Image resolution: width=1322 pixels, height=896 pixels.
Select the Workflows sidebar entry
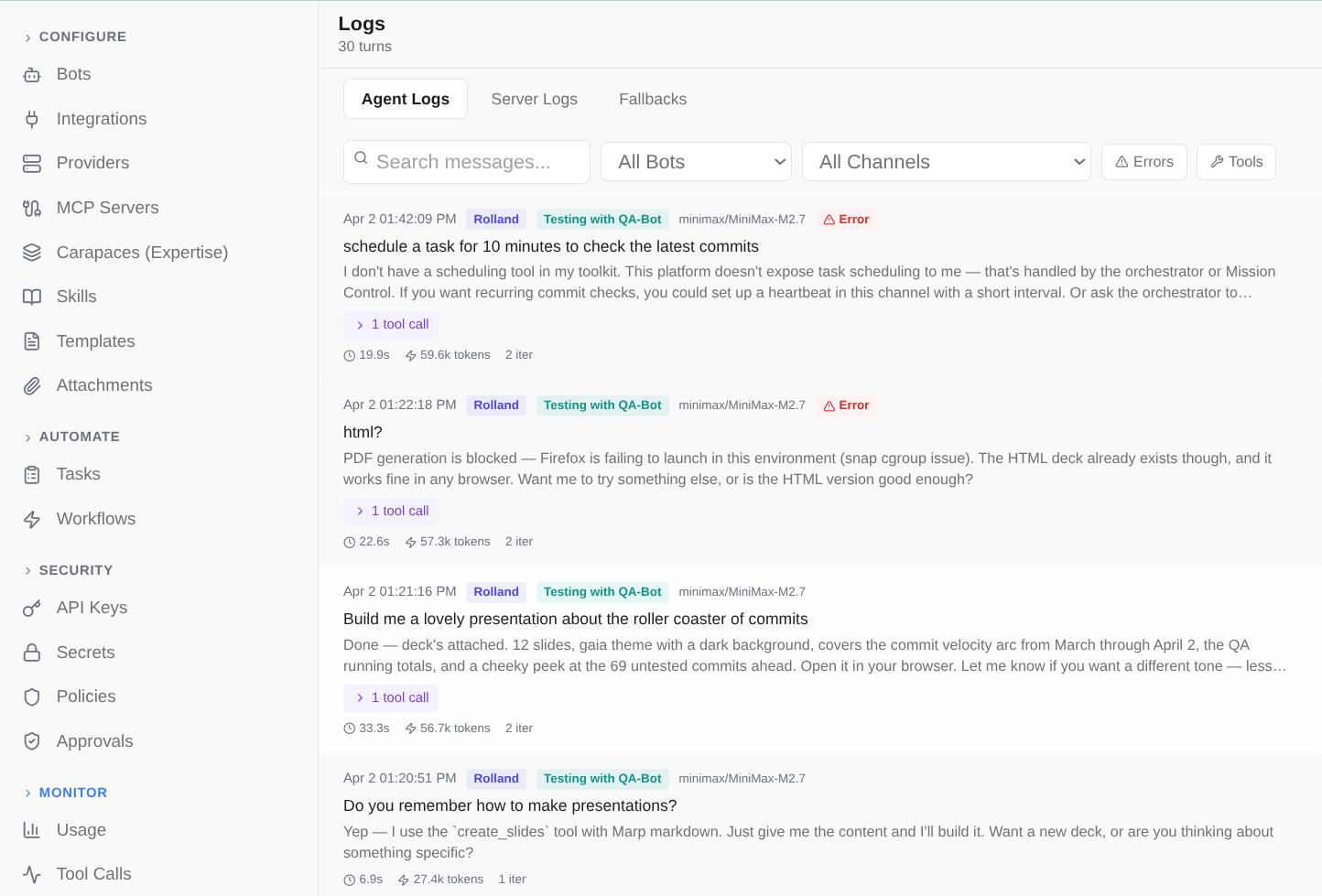coord(96,518)
